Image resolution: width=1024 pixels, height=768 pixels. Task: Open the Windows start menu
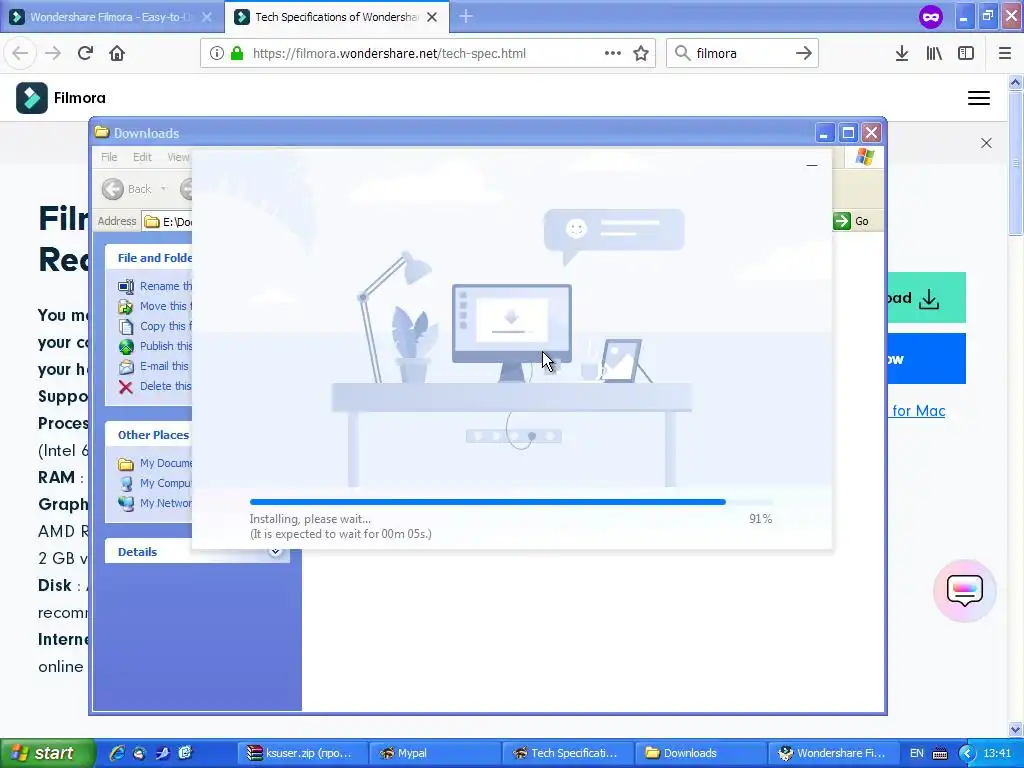47,753
